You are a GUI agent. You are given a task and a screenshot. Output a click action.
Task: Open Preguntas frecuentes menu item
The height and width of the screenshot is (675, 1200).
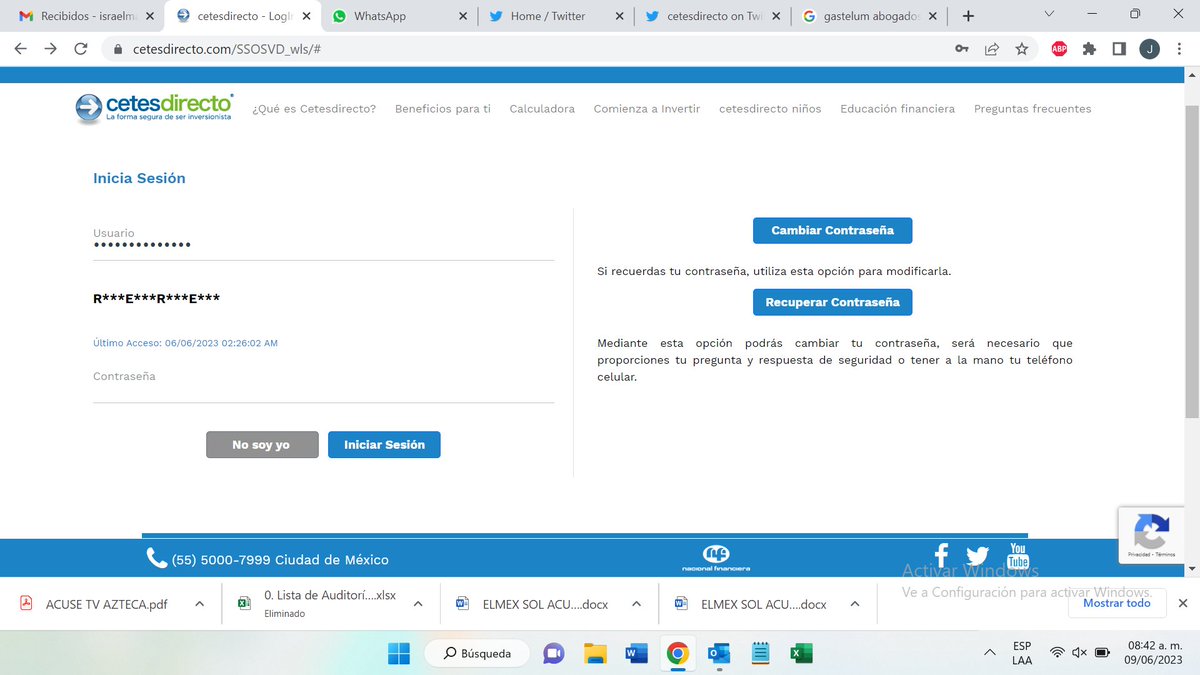1033,108
